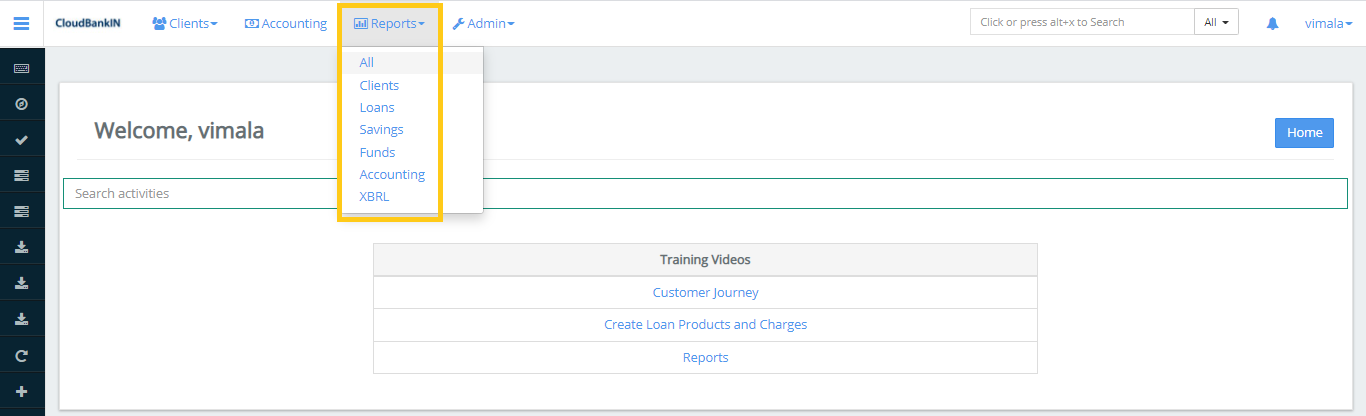Select Savings from the Reports menu

click(x=381, y=130)
